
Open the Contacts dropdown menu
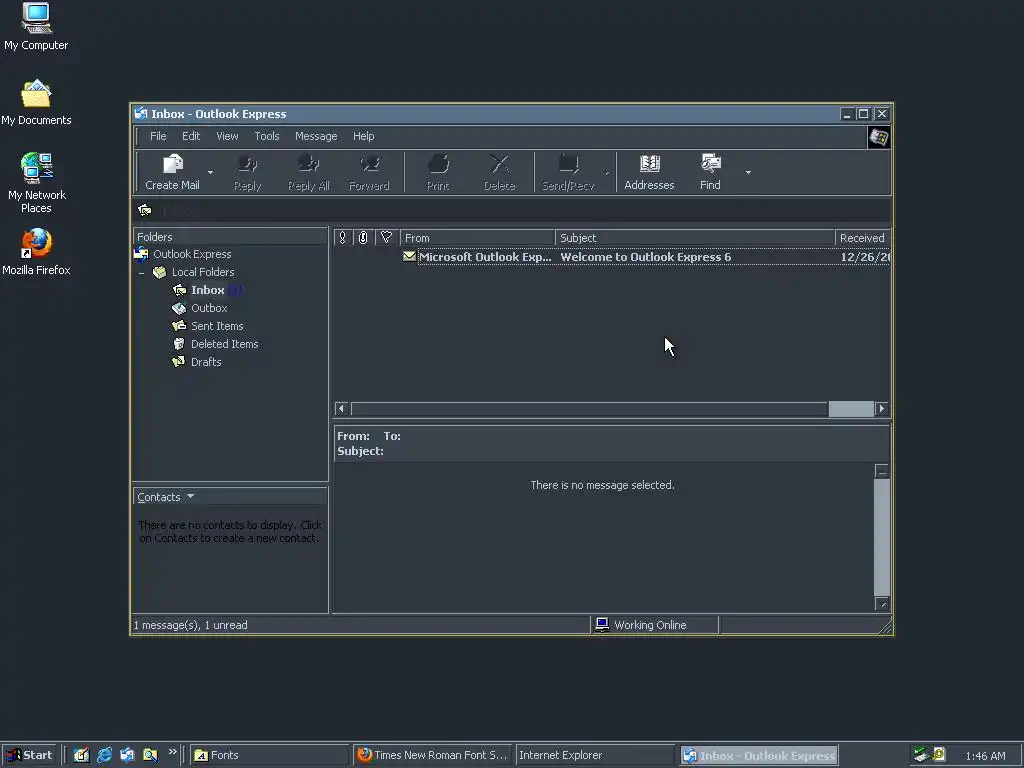coord(166,497)
